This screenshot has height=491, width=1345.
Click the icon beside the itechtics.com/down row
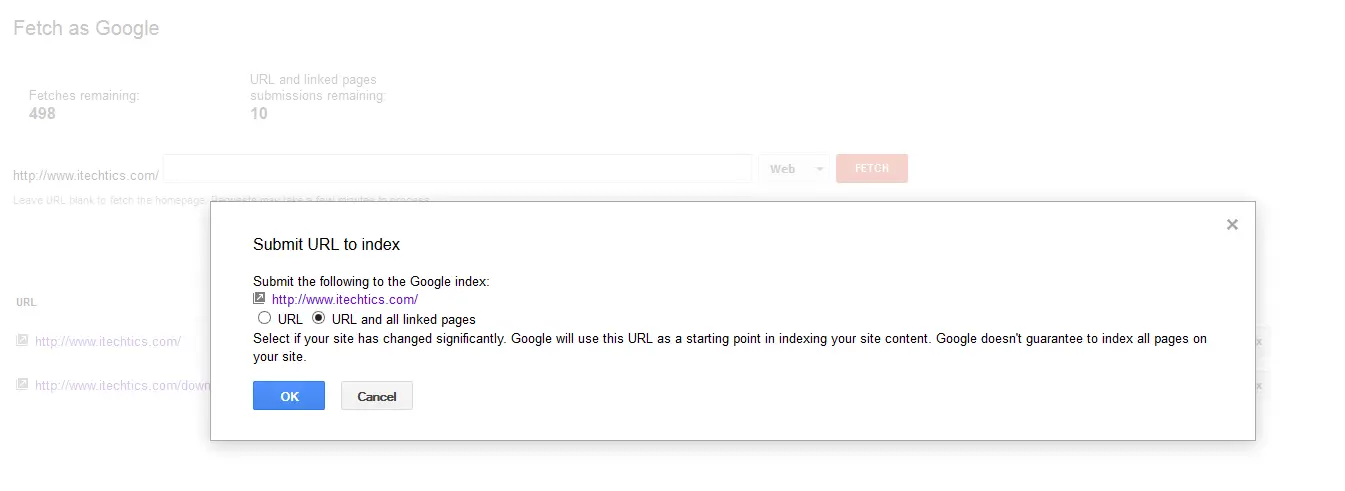click(x=23, y=384)
